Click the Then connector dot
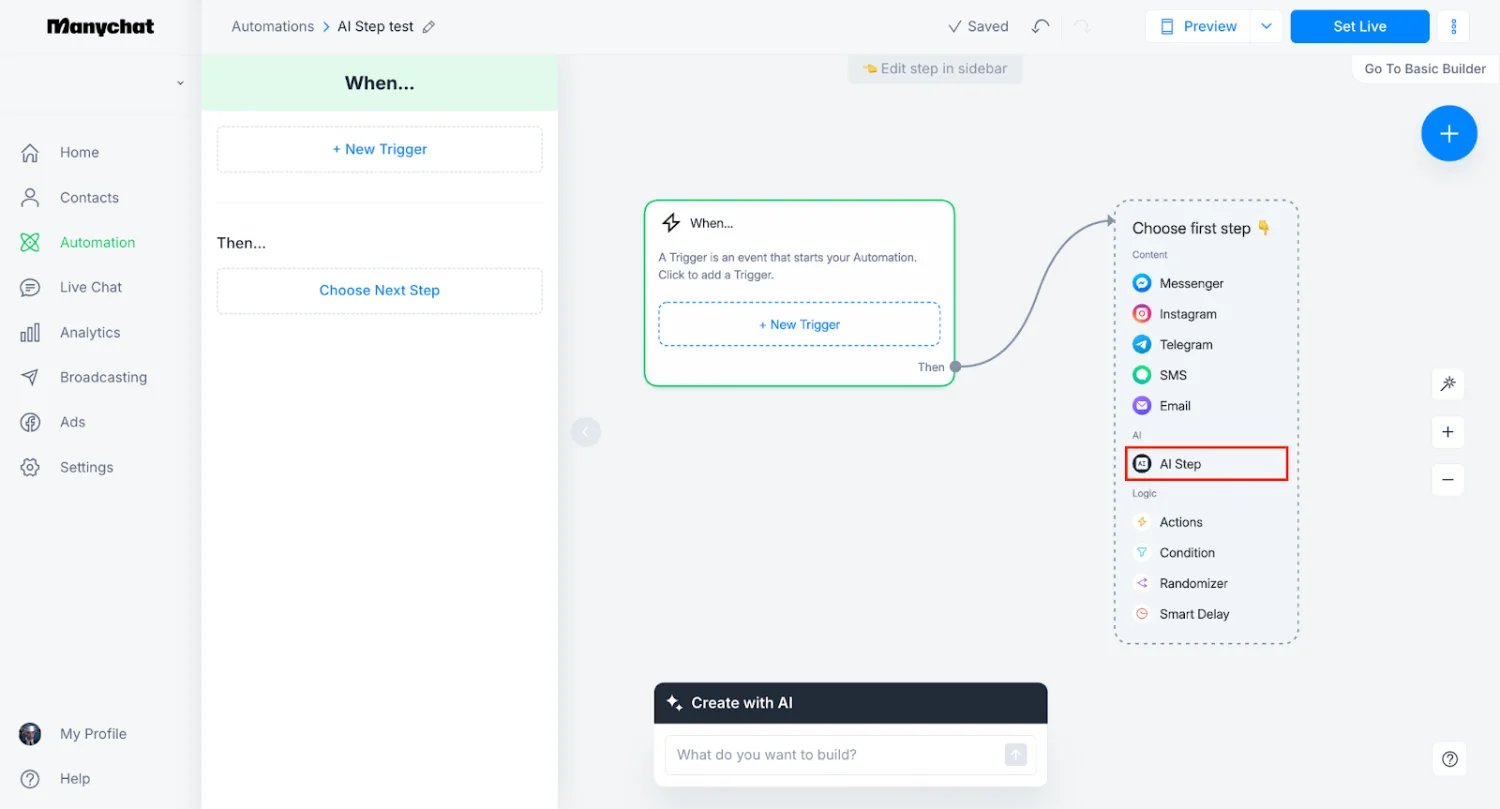The height and width of the screenshot is (809, 1500). pyautogui.click(x=955, y=367)
